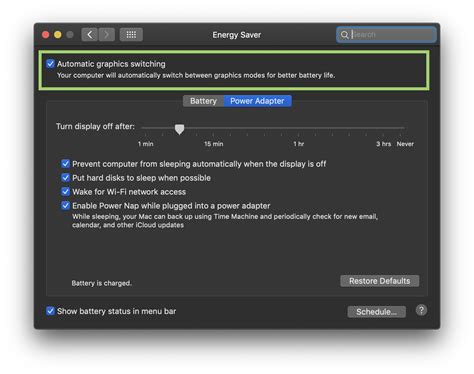Click the 'Battery is charged.' status text
Image resolution: width=474 pixels, height=374 pixels.
pyautogui.click(x=102, y=283)
